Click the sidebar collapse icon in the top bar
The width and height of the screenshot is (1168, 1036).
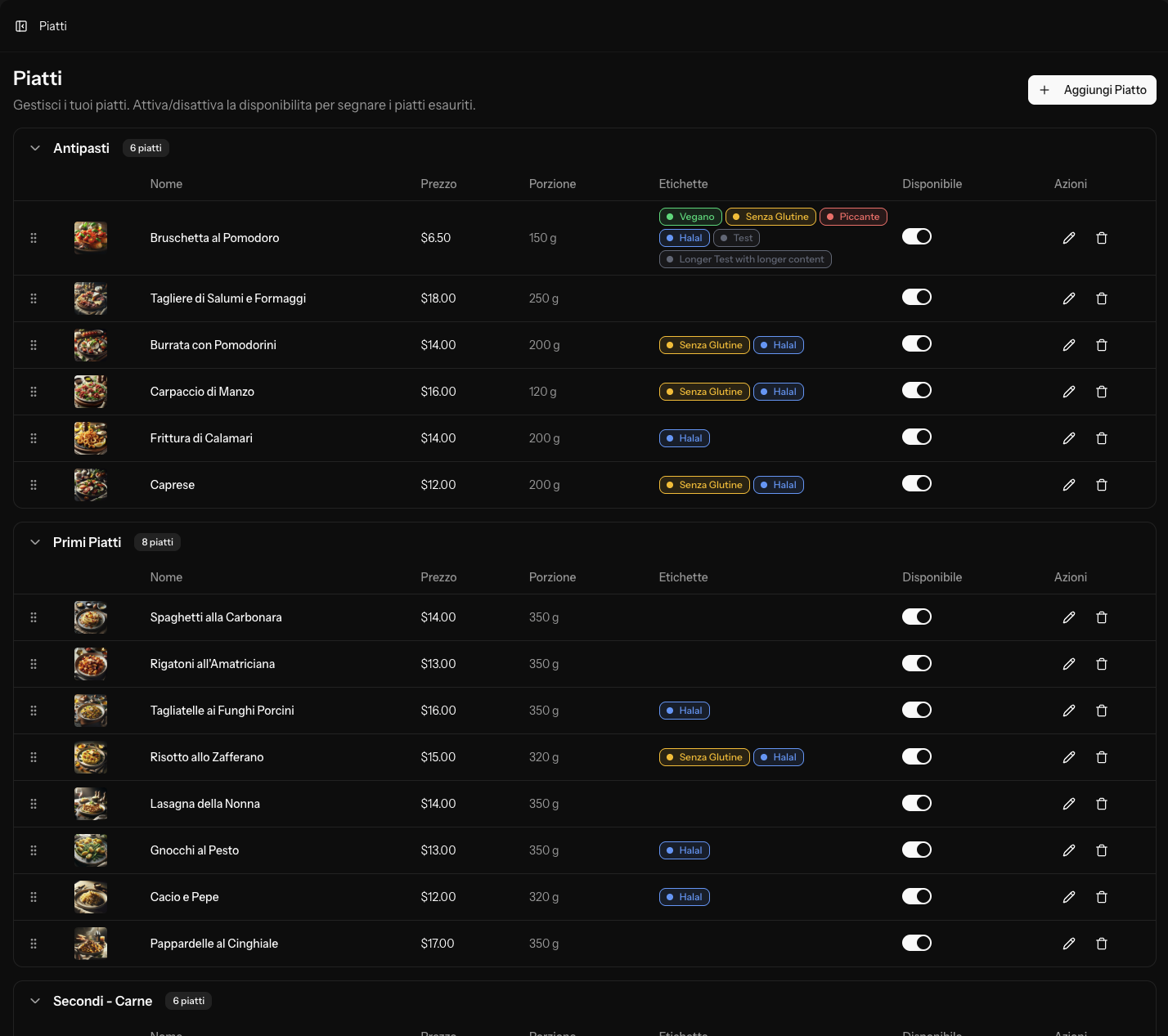pyautogui.click(x=21, y=25)
